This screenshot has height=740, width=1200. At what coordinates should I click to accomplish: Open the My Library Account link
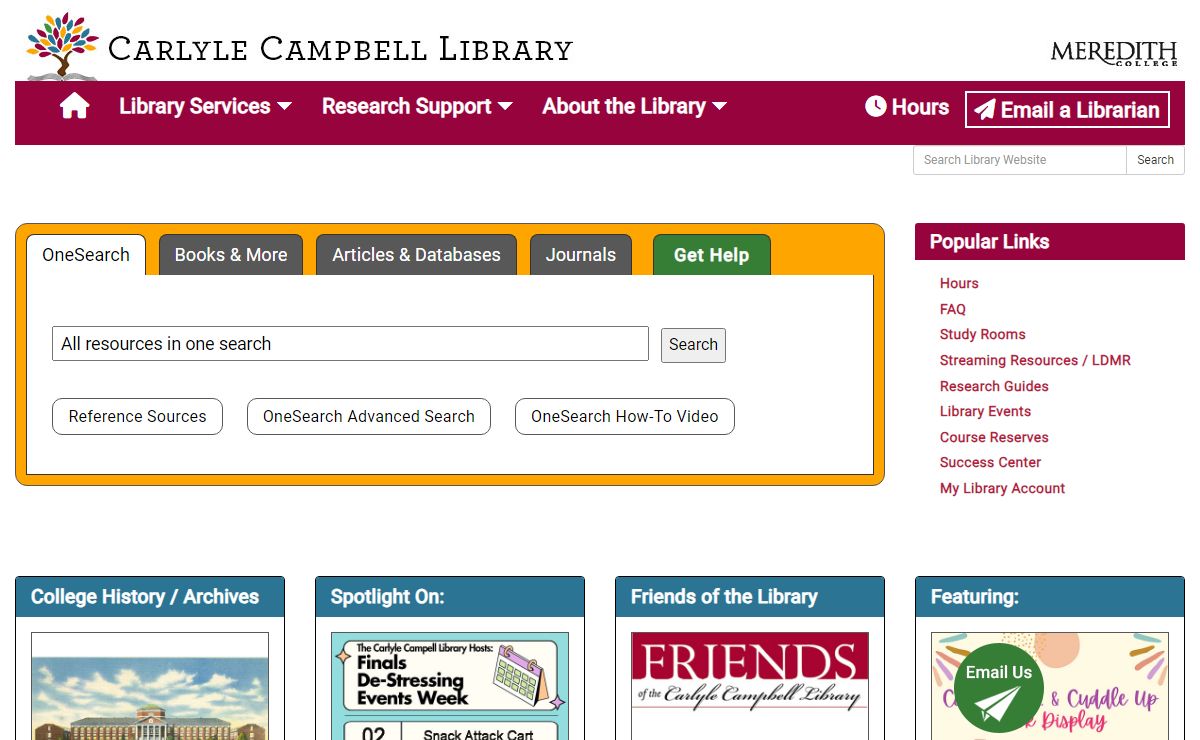coord(1002,488)
